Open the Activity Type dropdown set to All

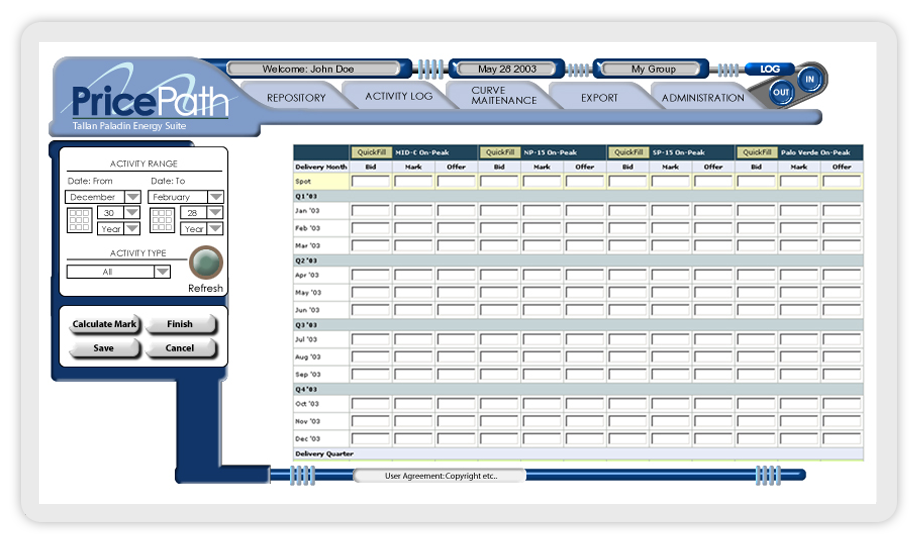[x=162, y=271]
